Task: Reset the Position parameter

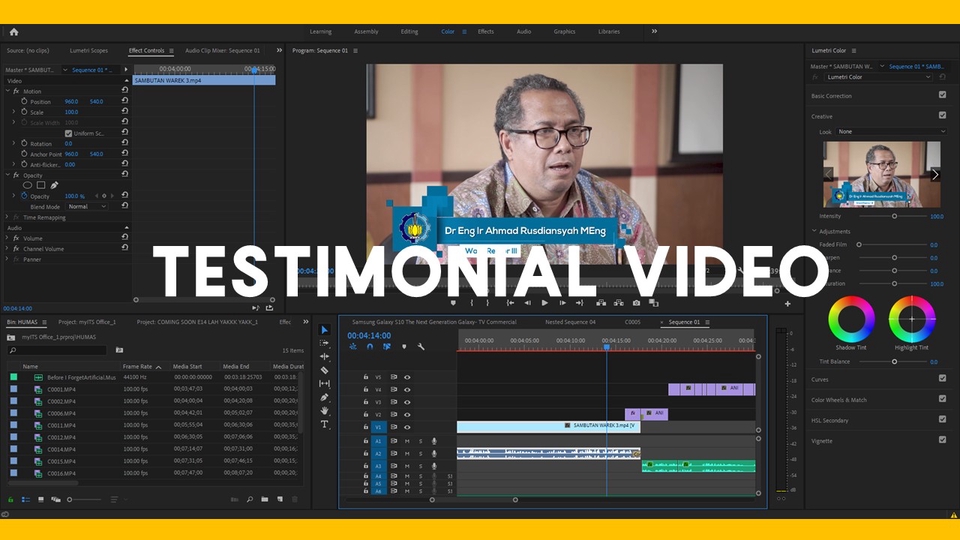Action: (x=125, y=100)
